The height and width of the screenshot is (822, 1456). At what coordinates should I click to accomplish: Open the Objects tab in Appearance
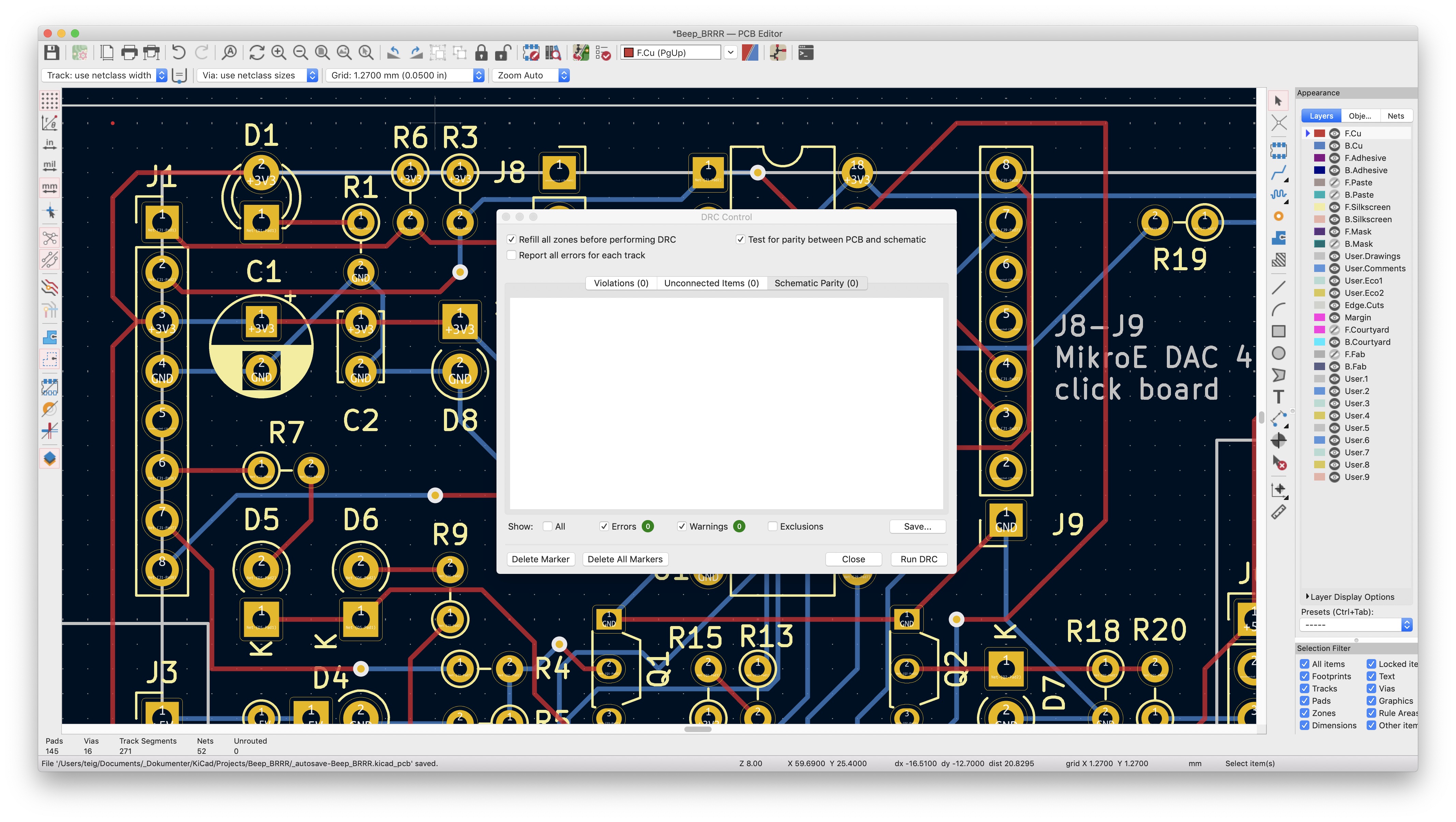1360,116
